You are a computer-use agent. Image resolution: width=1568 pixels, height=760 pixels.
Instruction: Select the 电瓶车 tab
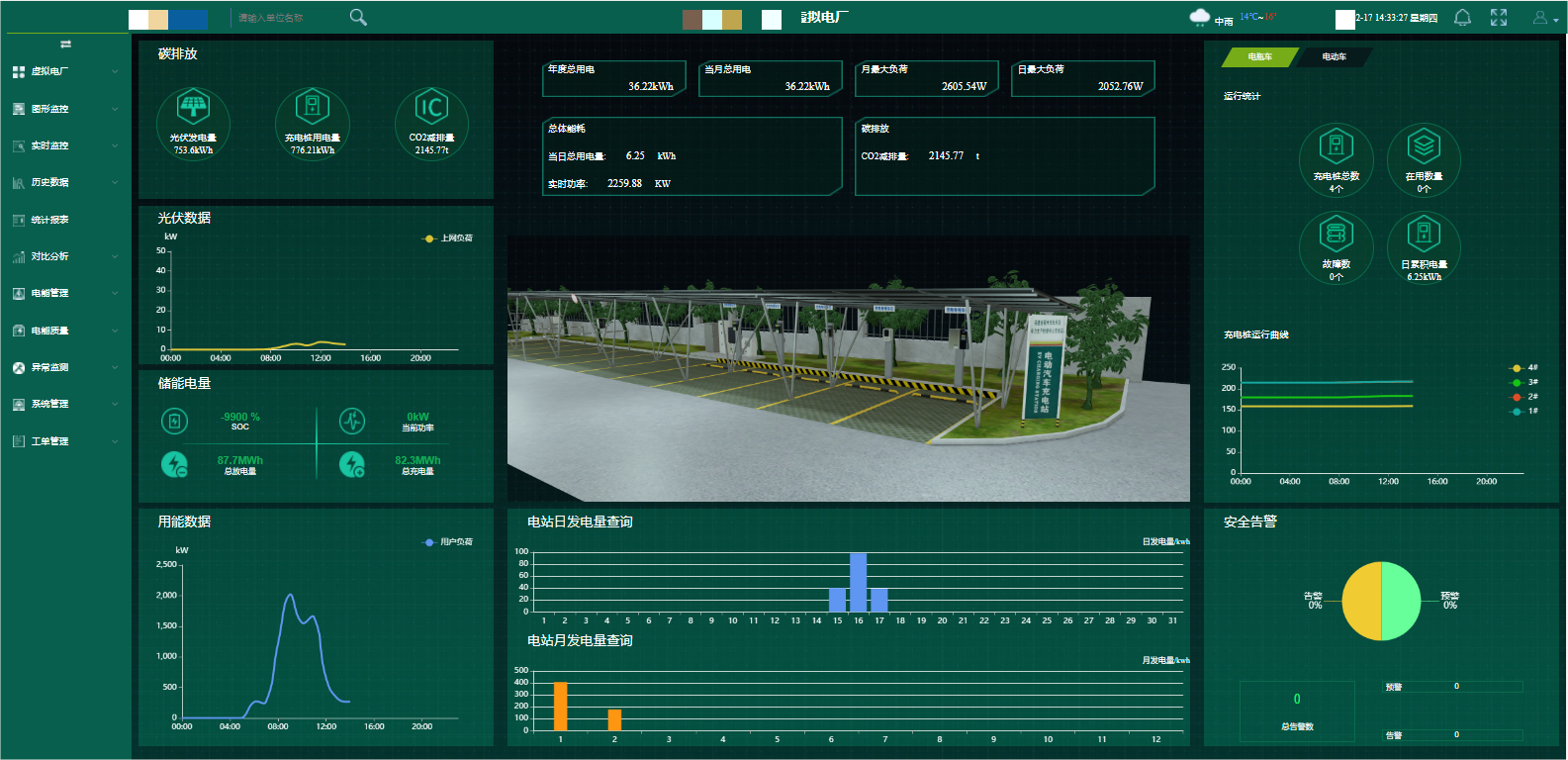click(x=1258, y=57)
